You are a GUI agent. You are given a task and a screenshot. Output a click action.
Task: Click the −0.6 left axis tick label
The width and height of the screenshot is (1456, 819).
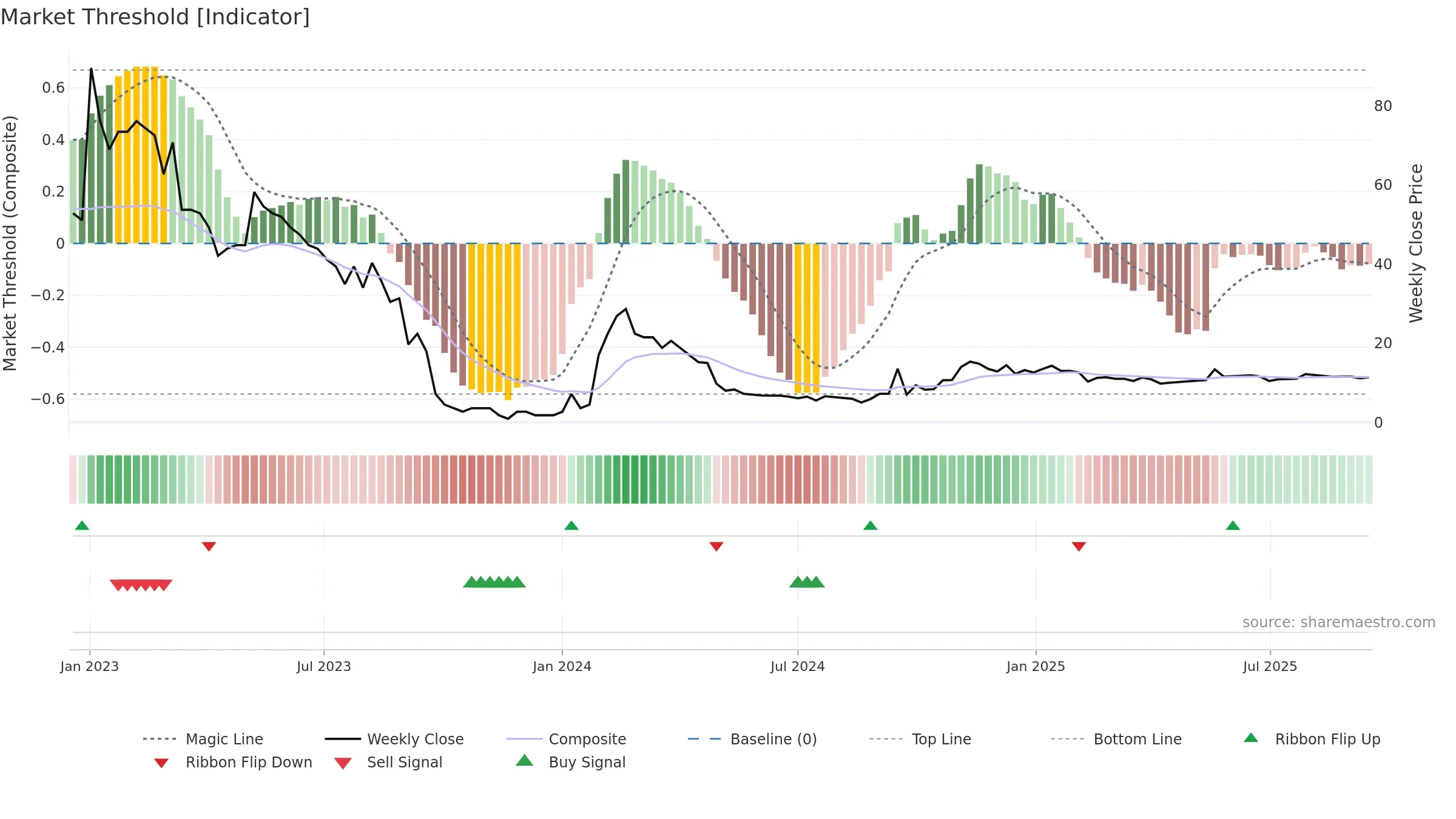click(x=48, y=399)
